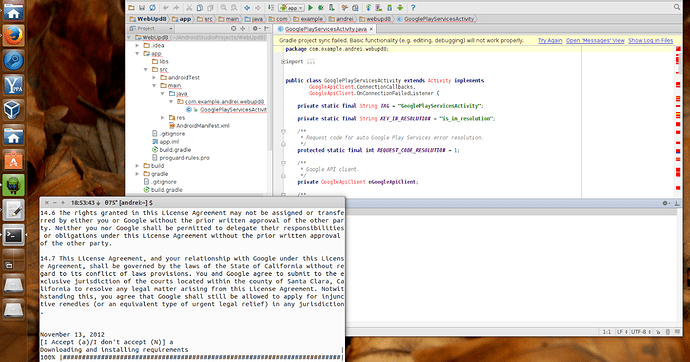The image size is (690, 362).
Task: Click the Sync Project with Gradle icon
Action: 368,8
